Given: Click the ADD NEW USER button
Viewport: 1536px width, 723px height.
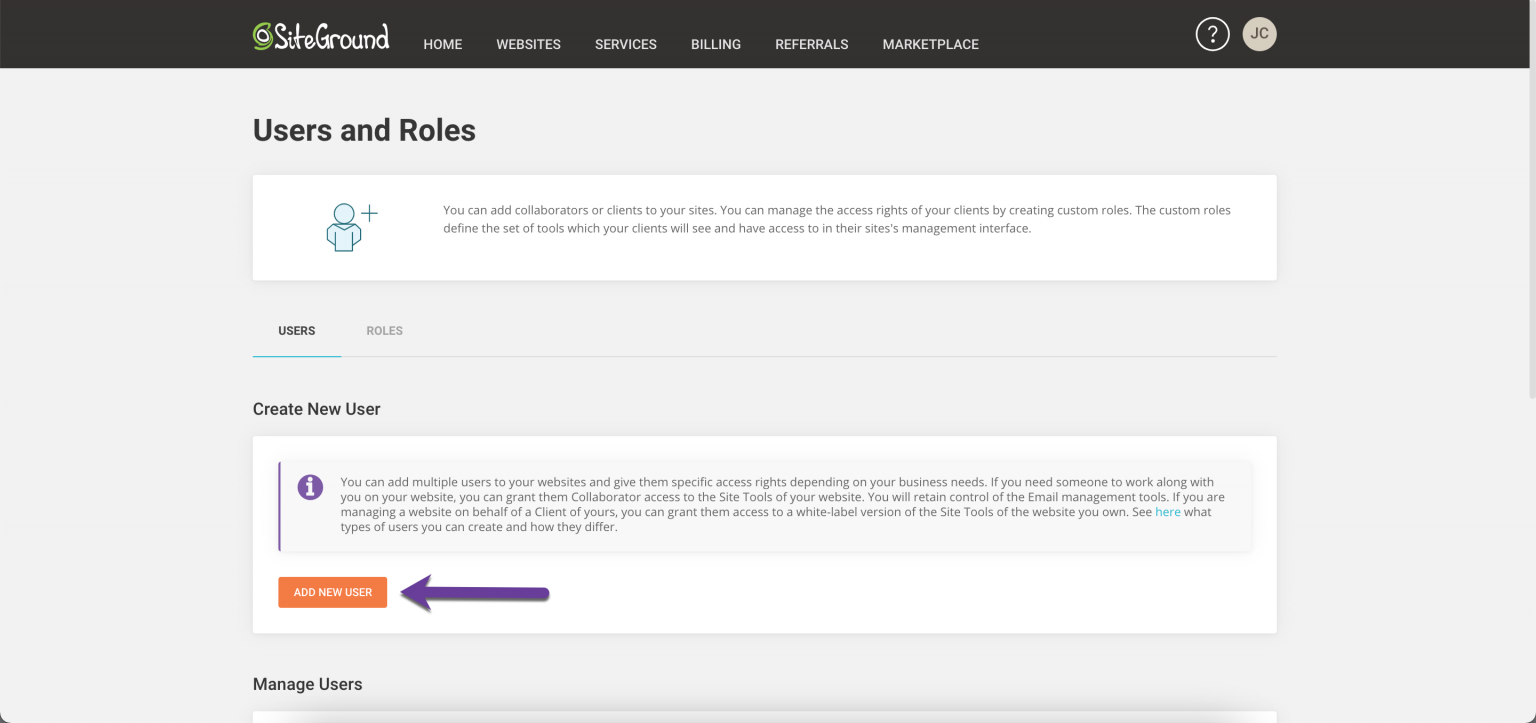Looking at the screenshot, I should pyautogui.click(x=332, y=592).
